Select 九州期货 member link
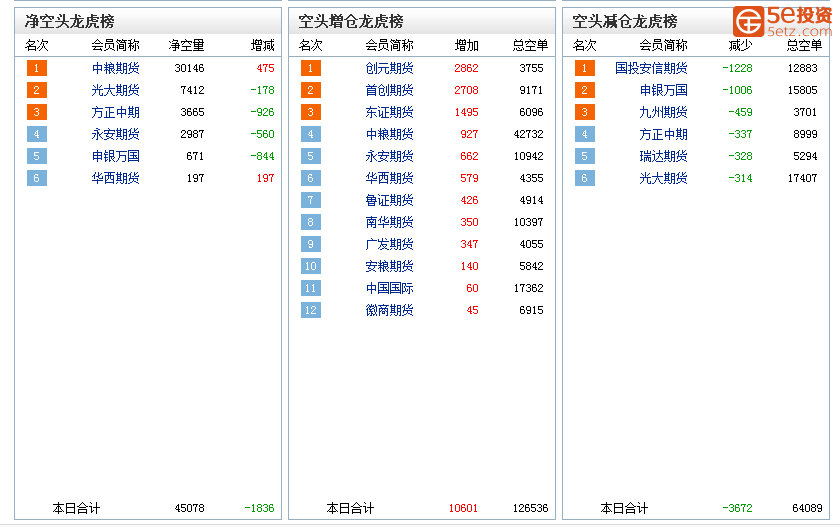 coord(664,112)
